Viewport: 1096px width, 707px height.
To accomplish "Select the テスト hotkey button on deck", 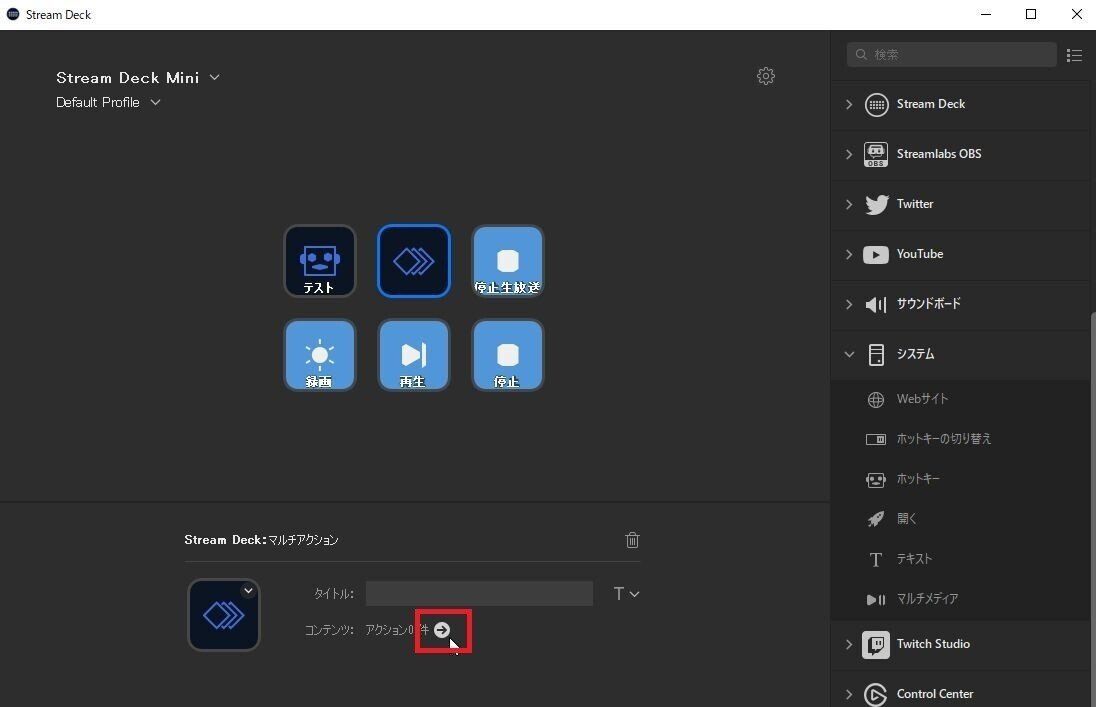I will 319,261.
